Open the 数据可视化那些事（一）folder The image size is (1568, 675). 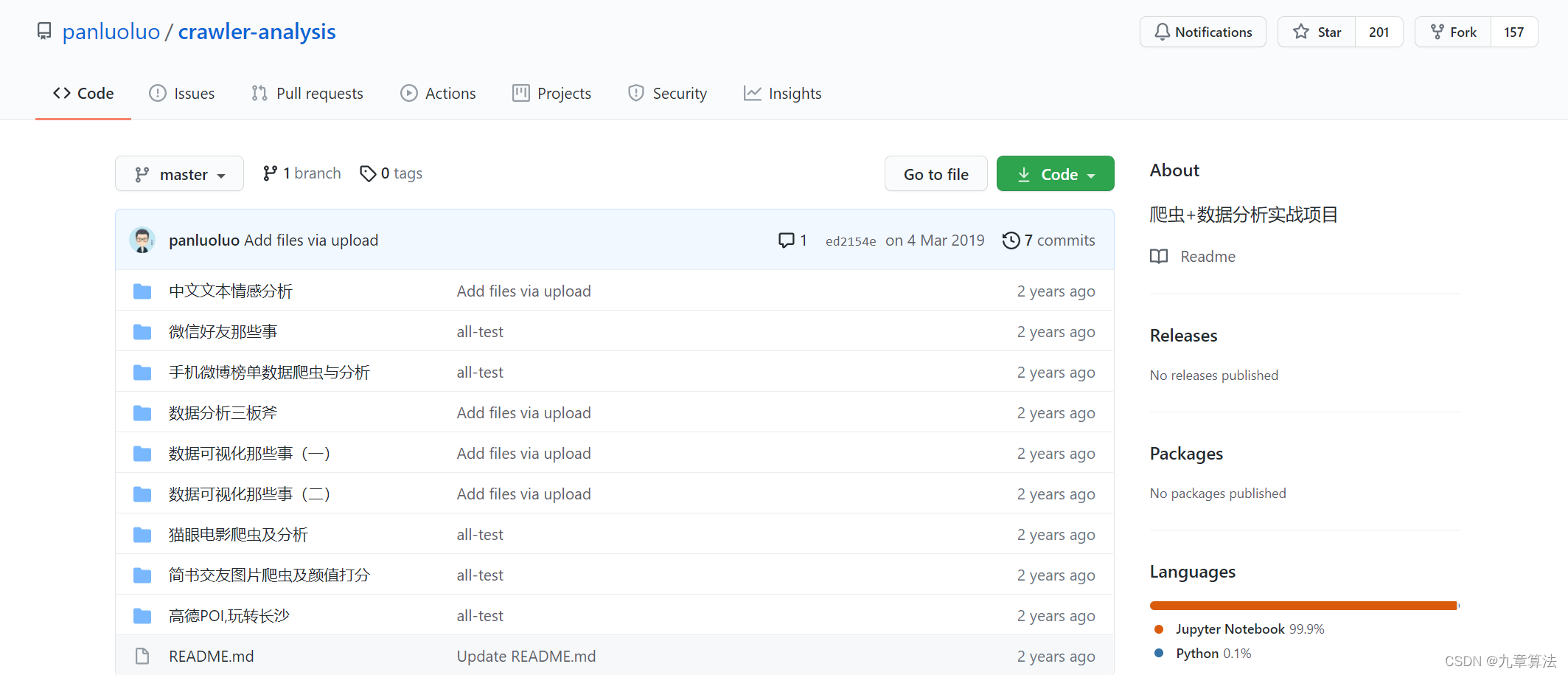click(x=250, y=454)
